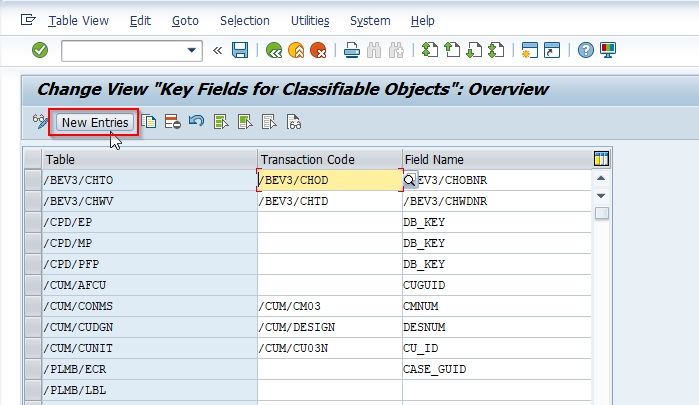
Task: Select the row for /BEV3/CHTO
Action: [33, 180]
